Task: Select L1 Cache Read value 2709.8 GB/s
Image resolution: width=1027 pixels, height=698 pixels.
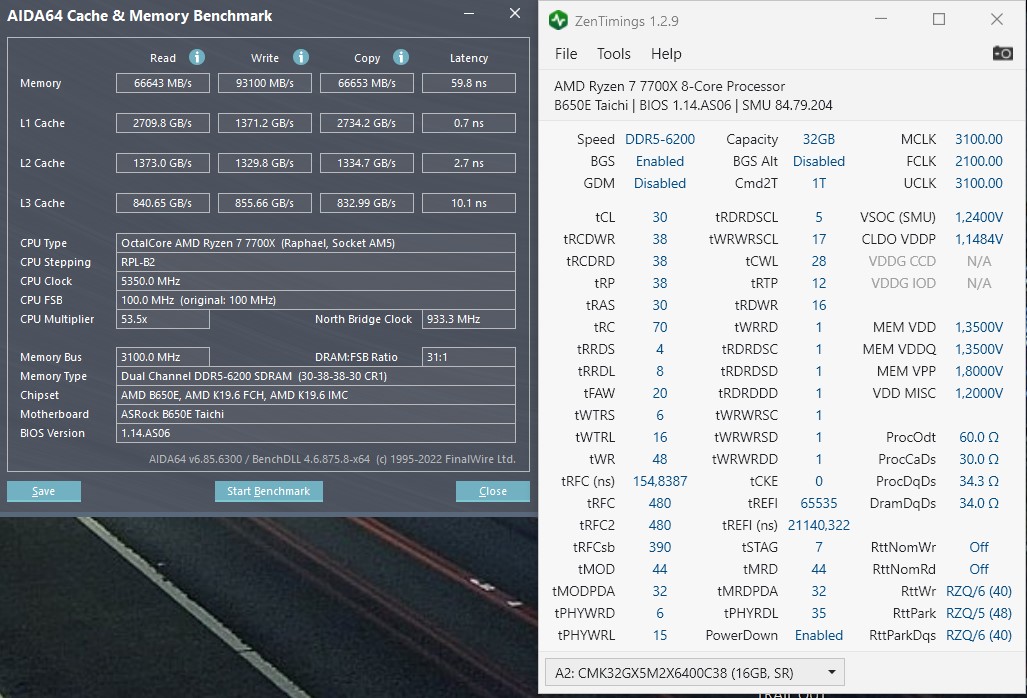Action: [163, 123]
